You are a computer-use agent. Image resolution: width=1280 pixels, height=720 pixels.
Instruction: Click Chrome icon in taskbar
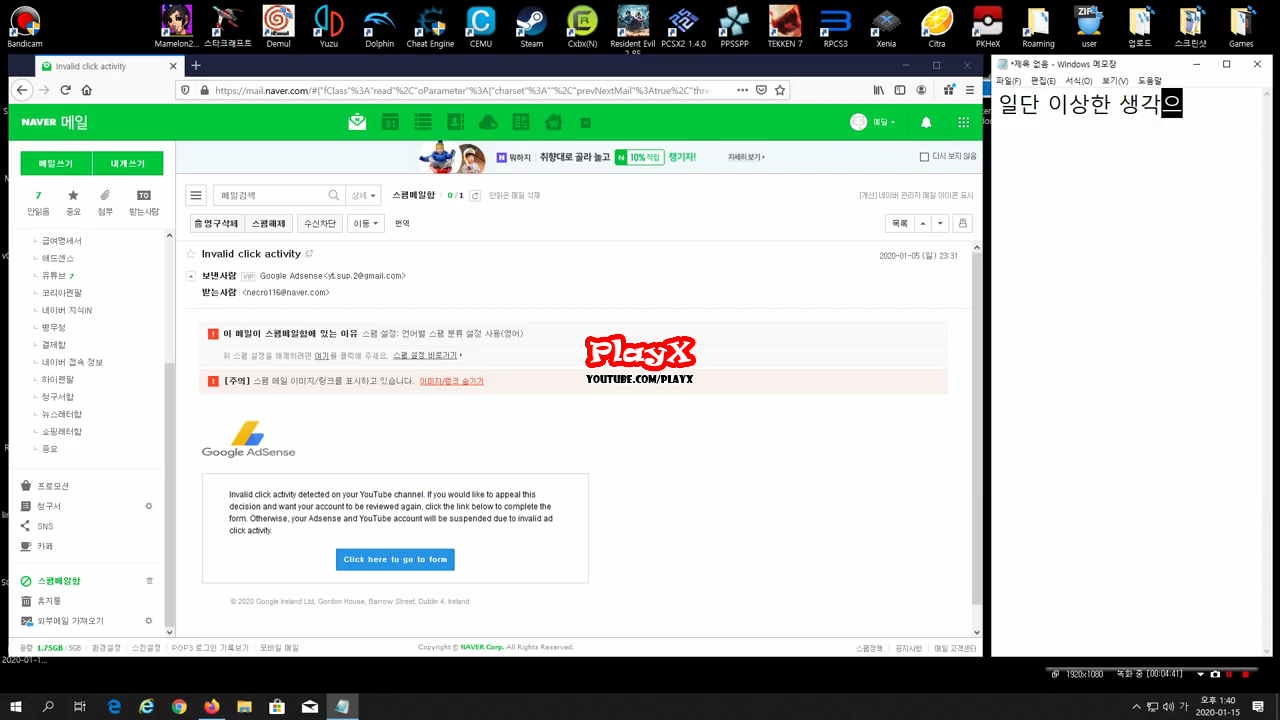pyautogui.click(x=179, y=706)
